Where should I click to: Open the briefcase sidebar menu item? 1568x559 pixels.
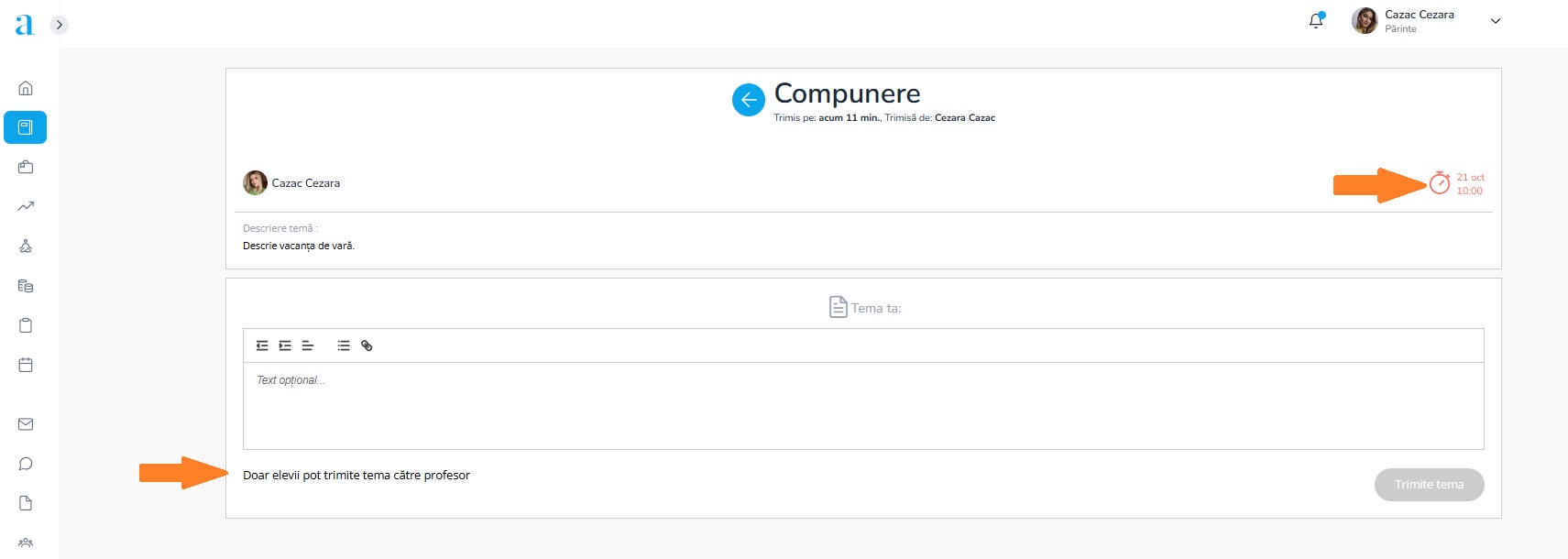(x=26, y=167)
